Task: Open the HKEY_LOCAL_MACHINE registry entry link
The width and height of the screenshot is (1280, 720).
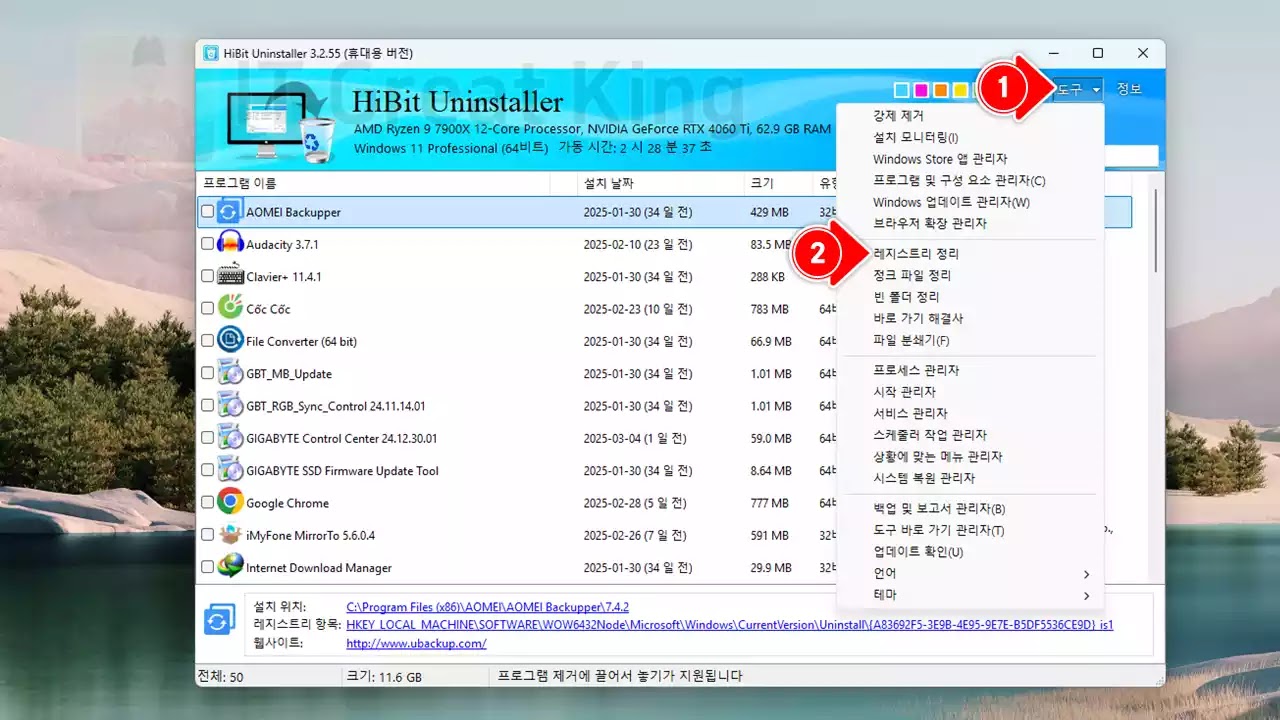Action: pos(730,625)
